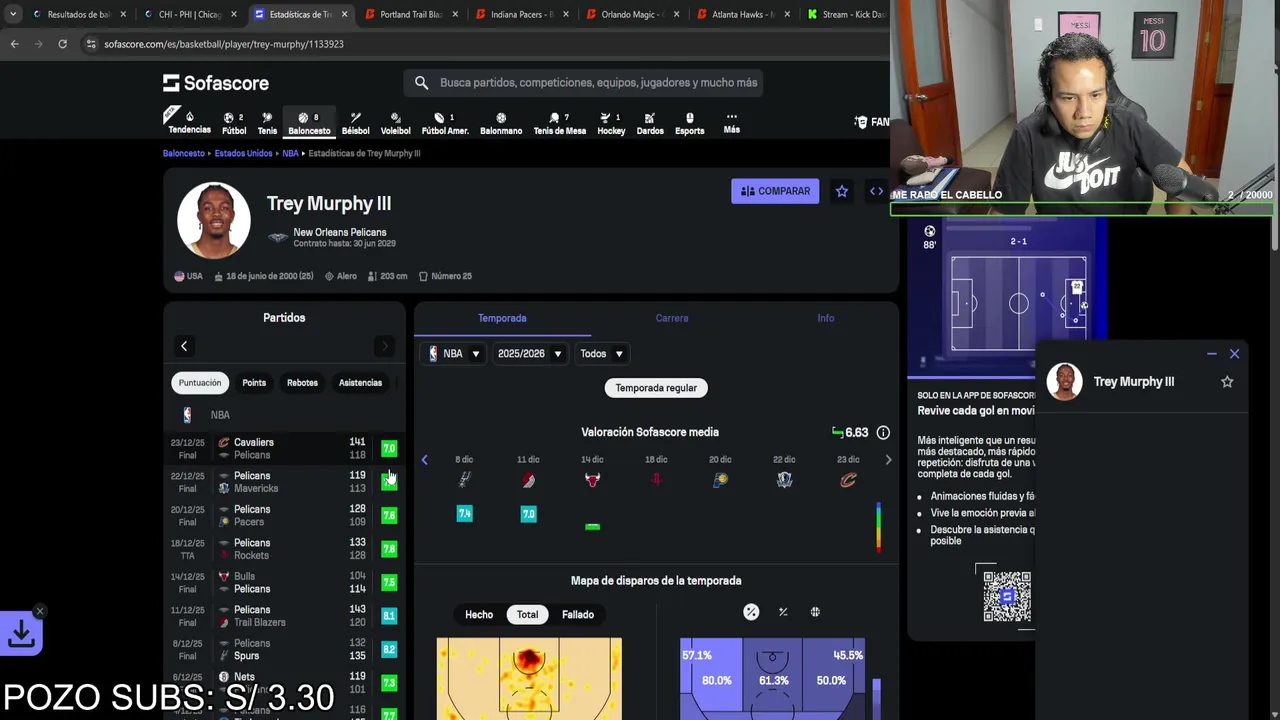The width and height of the screenshot is (1280, 720).
Task: Show previous matches in Partidos
Action: tap(184, 346)
